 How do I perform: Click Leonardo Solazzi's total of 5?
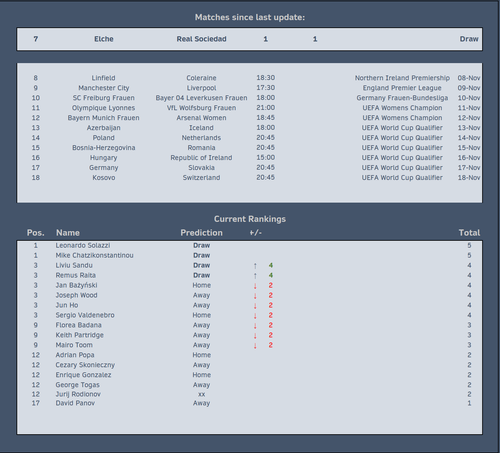469,246
